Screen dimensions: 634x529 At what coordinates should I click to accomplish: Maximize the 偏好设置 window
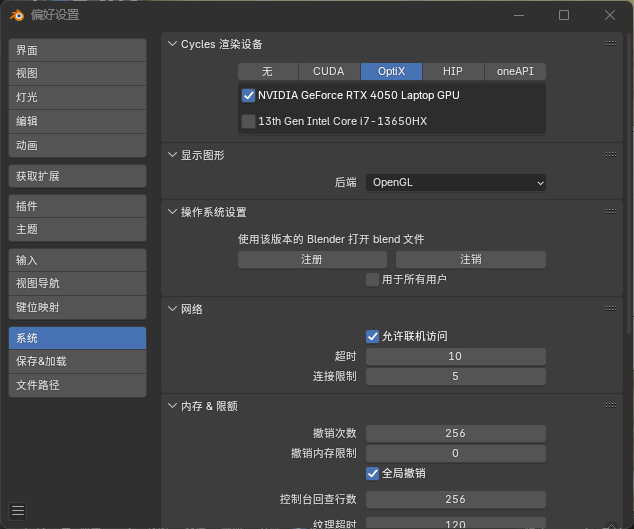tap(564, 15)
